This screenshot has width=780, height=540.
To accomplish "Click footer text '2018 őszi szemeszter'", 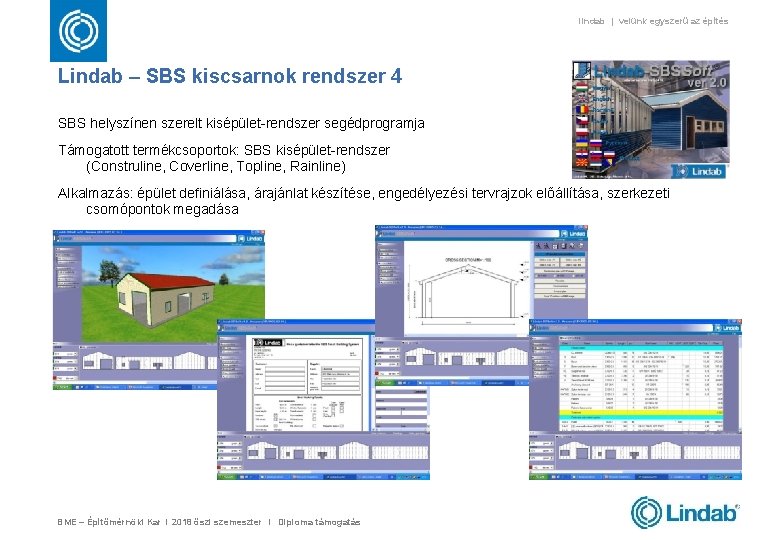I will [x=216, y=522].
